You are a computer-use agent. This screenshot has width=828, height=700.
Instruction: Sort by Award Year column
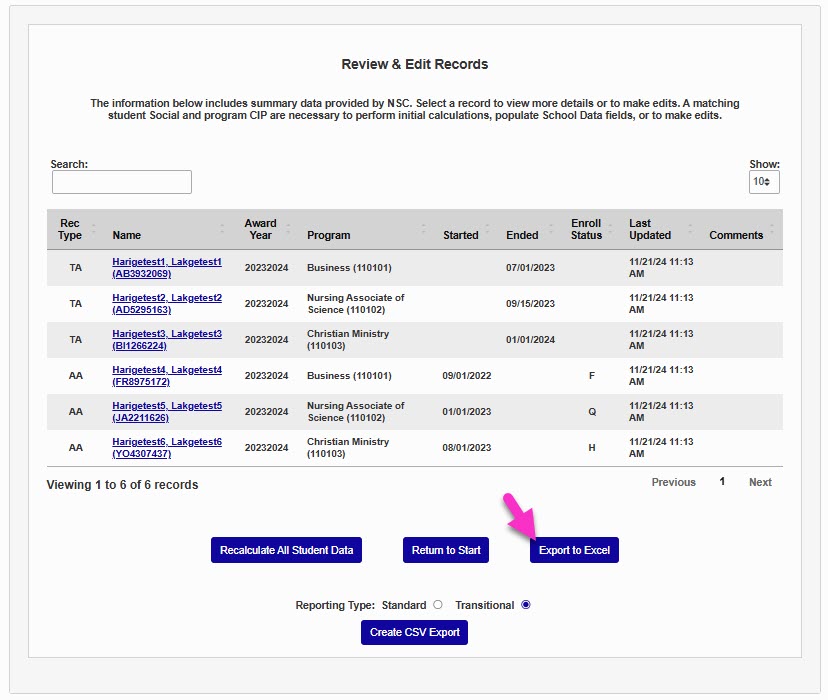[x=259, y=229]
